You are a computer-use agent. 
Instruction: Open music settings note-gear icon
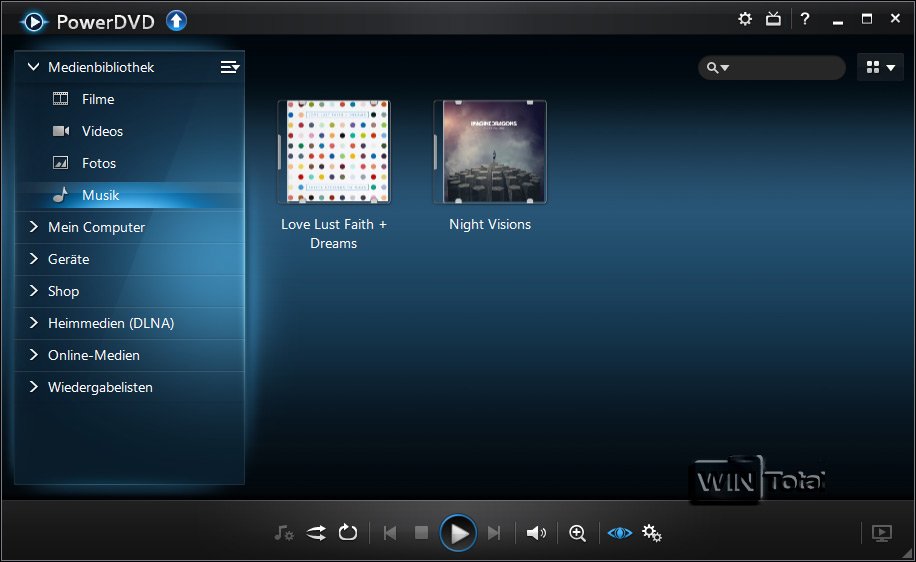284,533
